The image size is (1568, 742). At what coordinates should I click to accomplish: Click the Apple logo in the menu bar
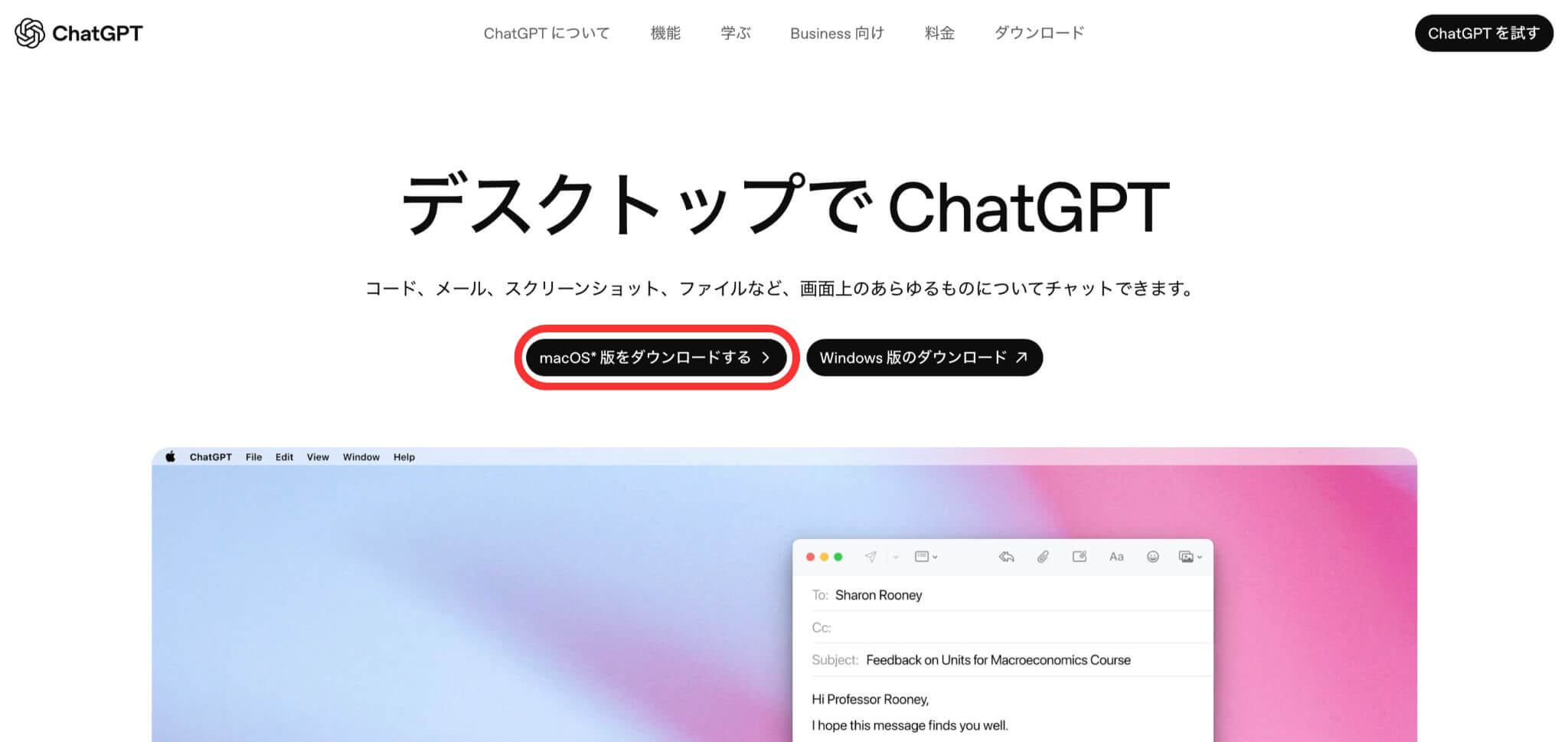pyautogui.click(x=170, y=457)
